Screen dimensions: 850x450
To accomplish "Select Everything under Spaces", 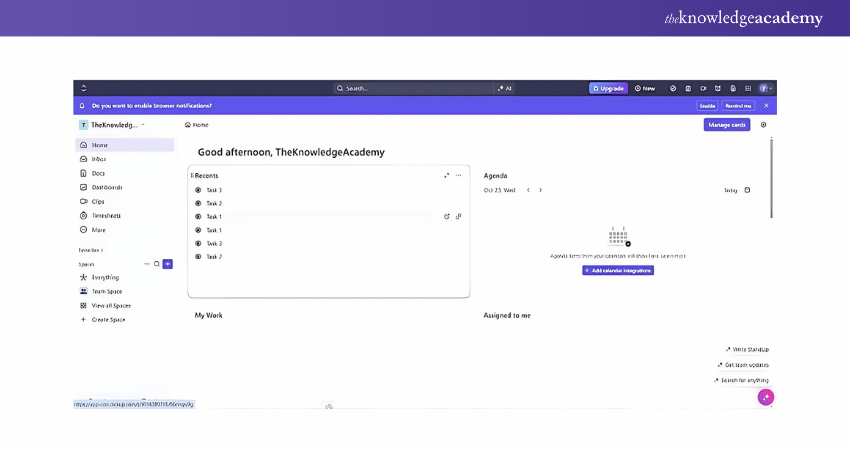I will click(105, 277).
